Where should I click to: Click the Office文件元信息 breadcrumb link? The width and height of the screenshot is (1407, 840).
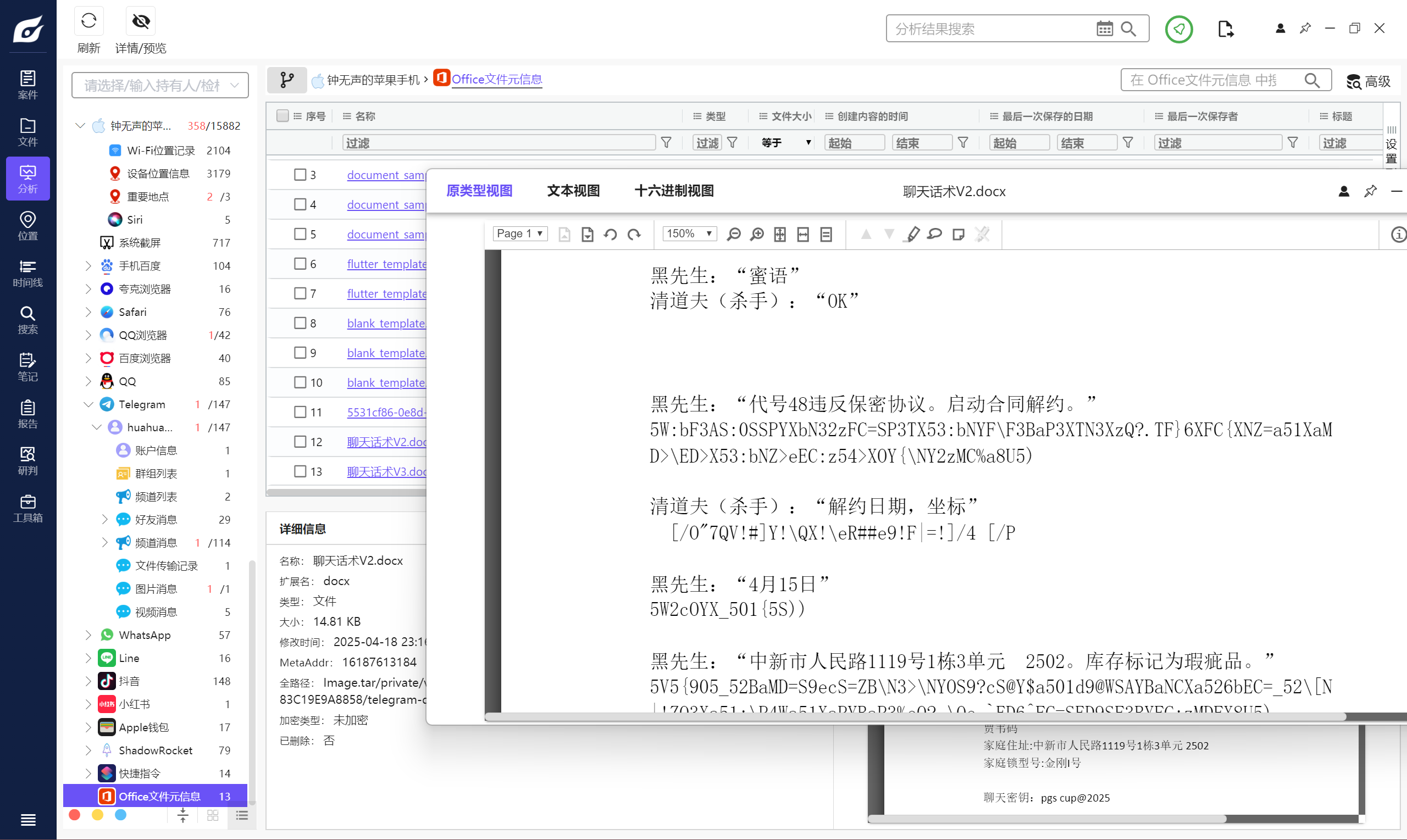[496, 80]
